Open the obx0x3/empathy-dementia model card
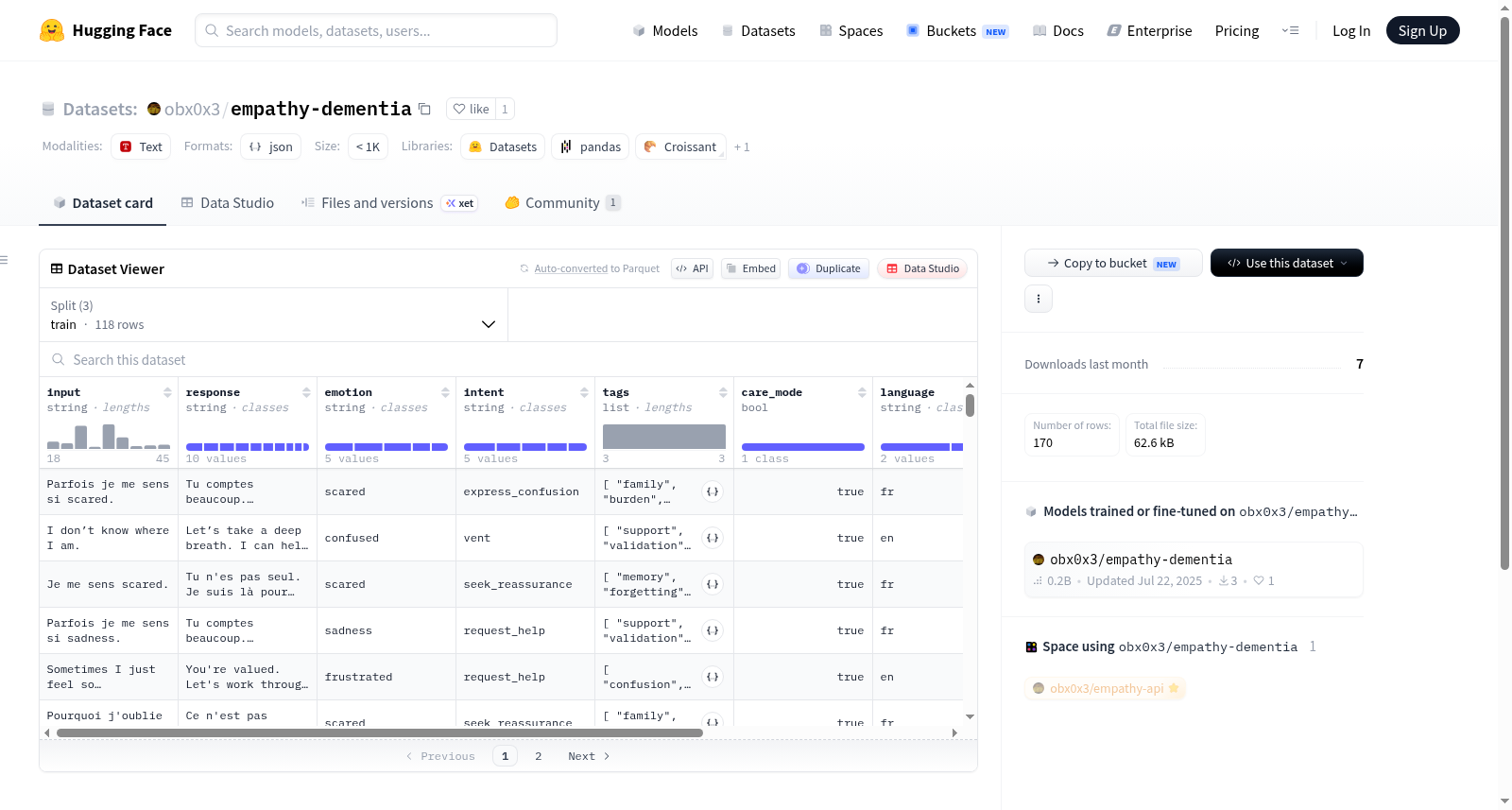1512x810 pixels. [x=1194, y=569]
